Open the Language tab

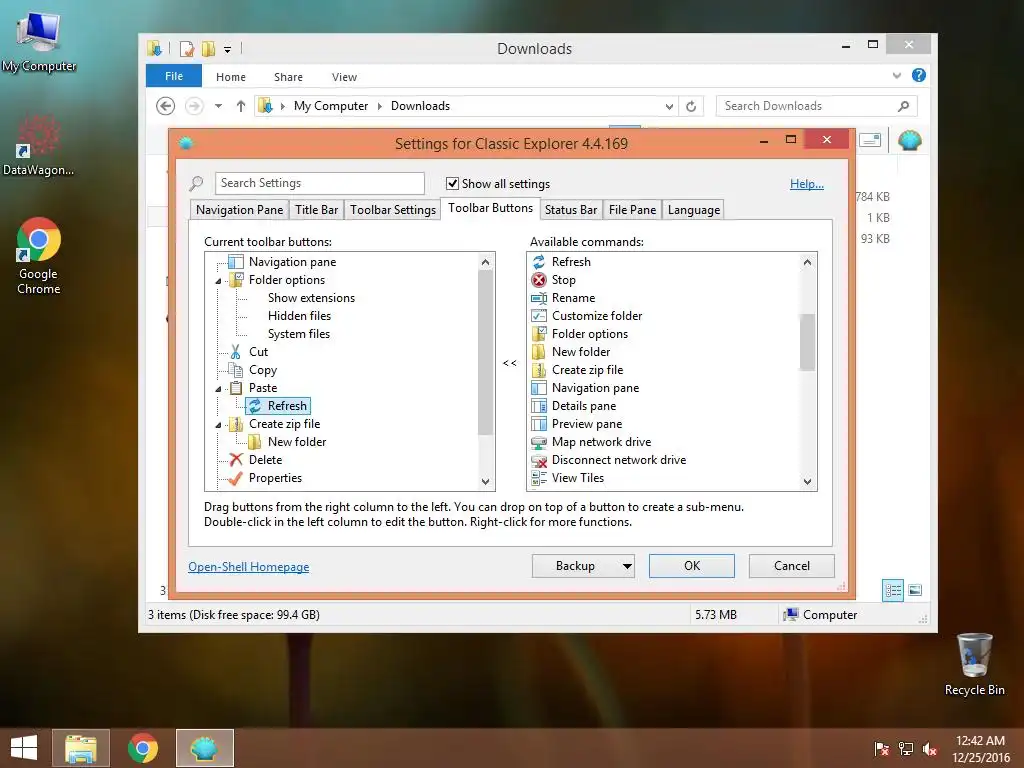coord(694,210)
